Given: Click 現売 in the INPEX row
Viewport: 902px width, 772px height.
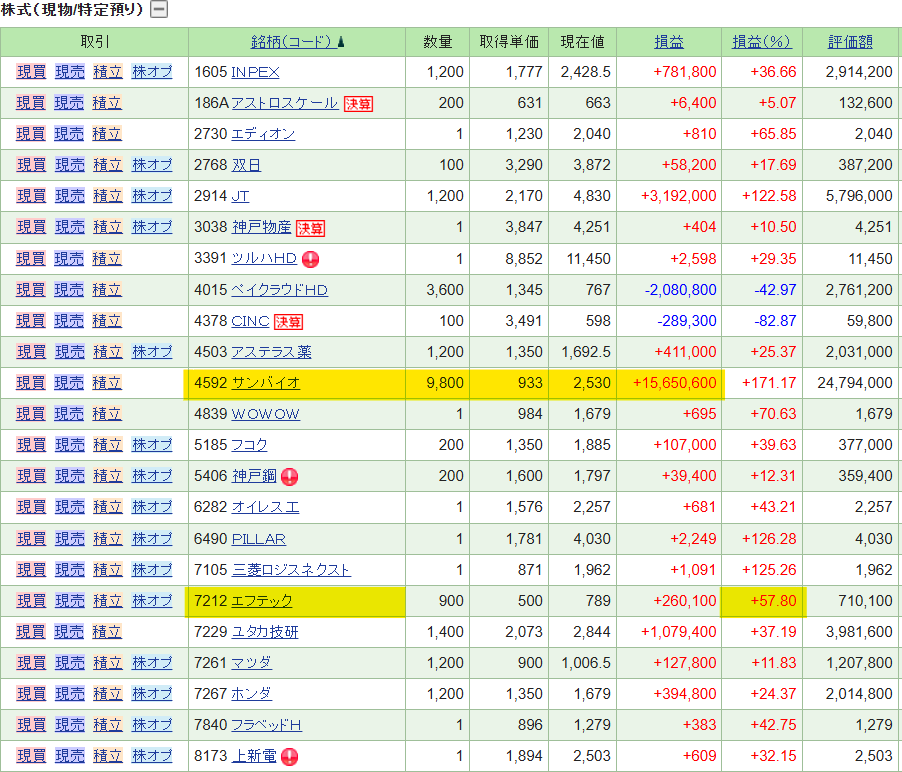Looking at the screenshot, I should (x=70, y=72).
